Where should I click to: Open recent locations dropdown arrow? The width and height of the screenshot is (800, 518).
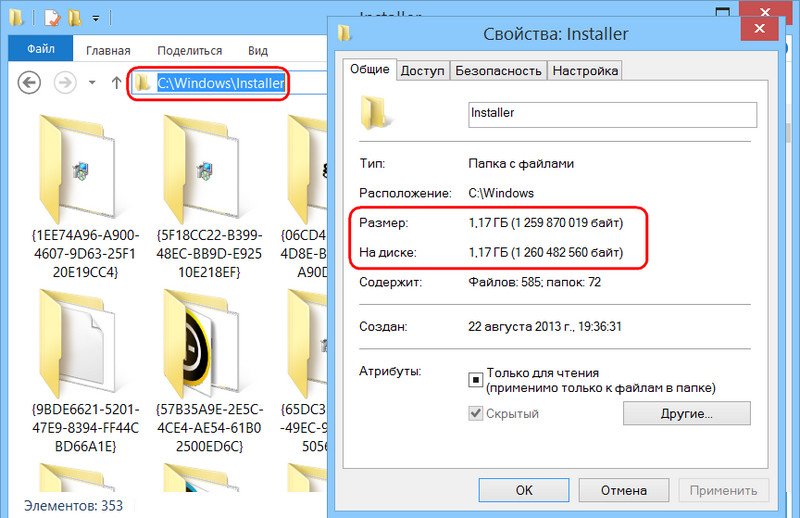pos(92,83)
